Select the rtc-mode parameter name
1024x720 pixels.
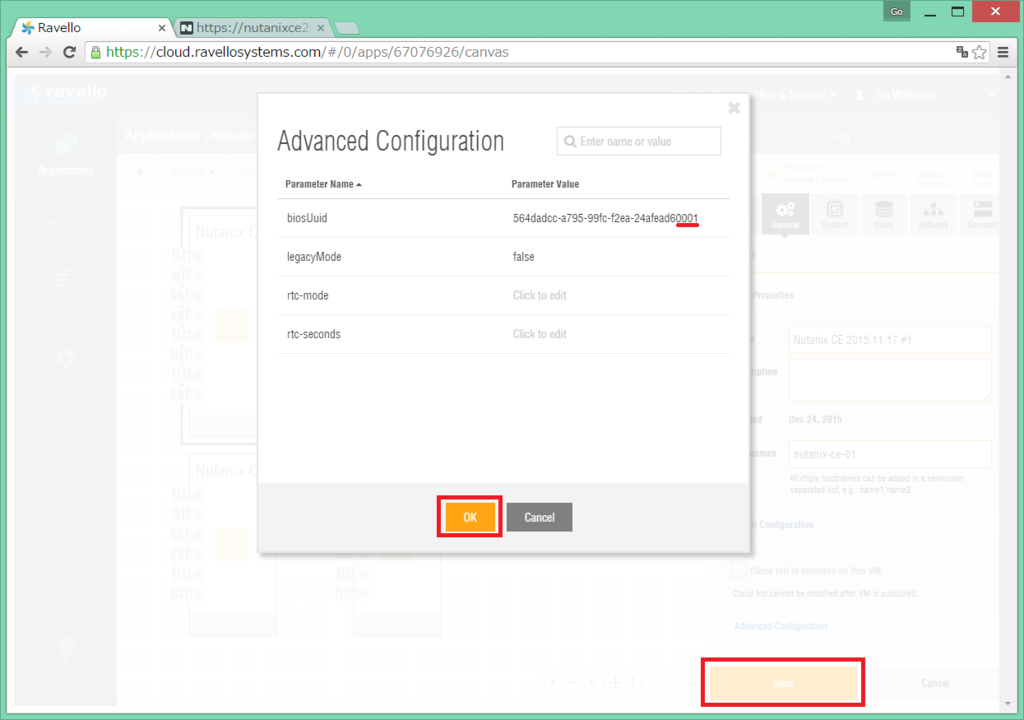click(x=308, y=295)
